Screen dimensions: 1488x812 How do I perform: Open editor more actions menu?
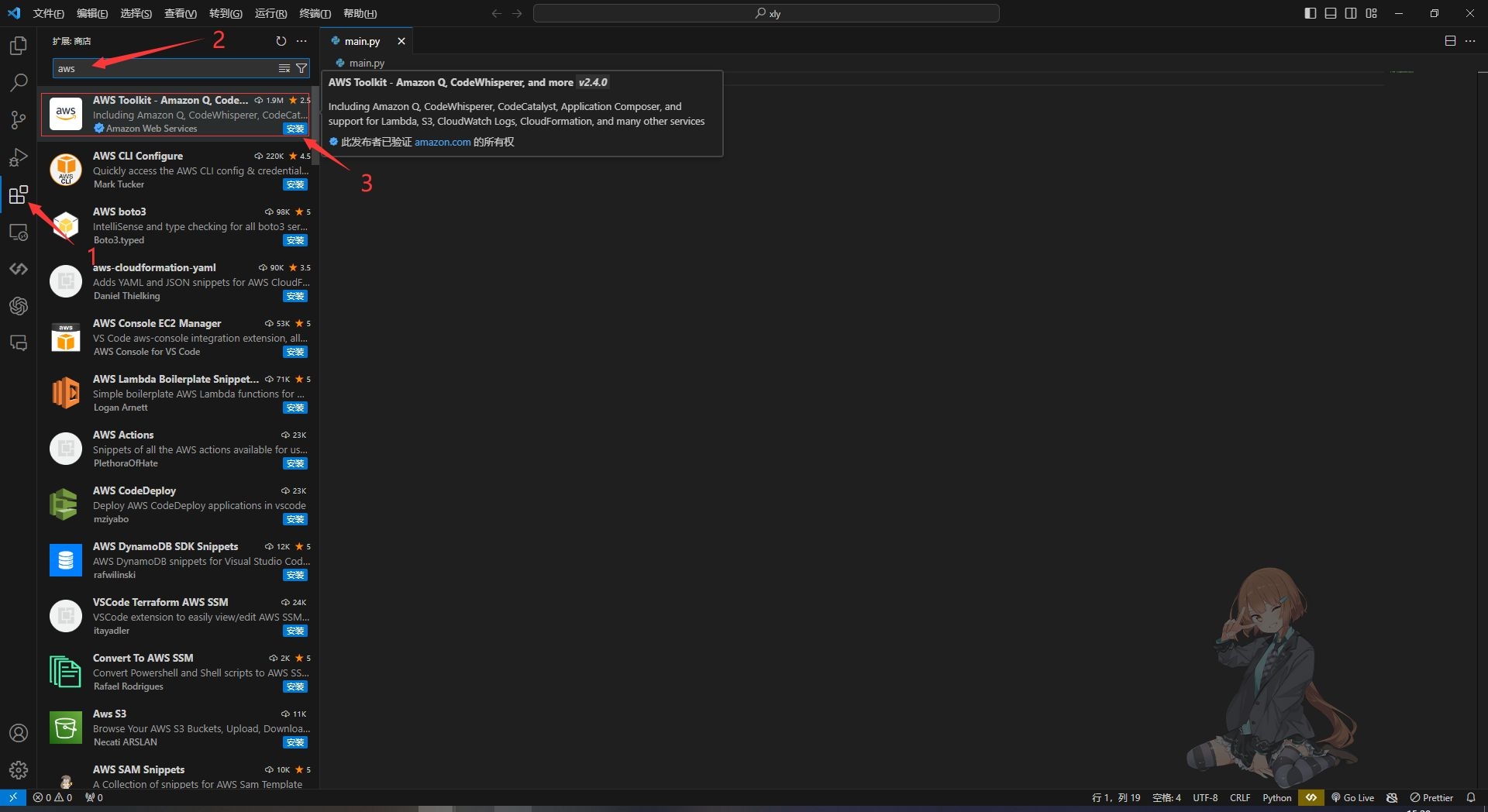[x=1470, y=41]
